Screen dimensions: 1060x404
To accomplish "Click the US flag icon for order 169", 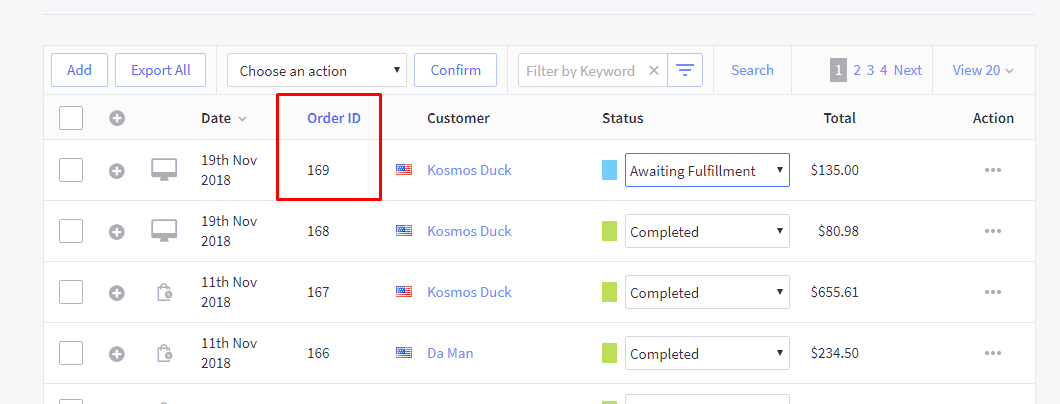I will click(404, 170).
